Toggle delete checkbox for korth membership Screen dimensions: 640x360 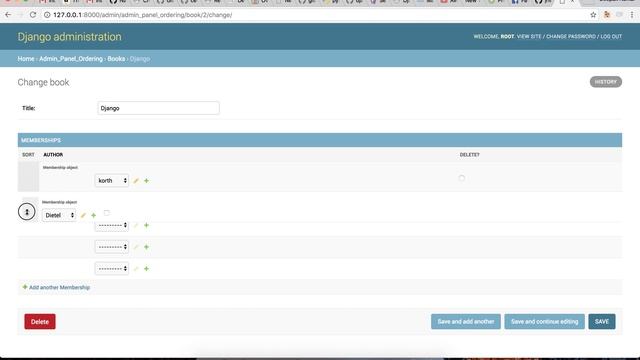[462, 178]
